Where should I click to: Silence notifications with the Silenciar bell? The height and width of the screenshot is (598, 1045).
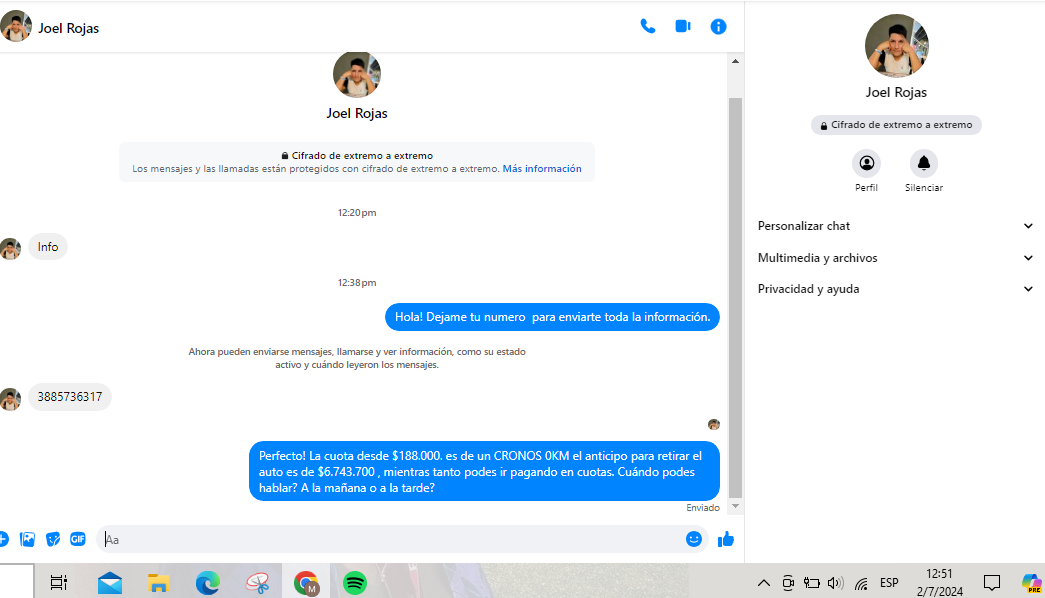coord(923,163)
